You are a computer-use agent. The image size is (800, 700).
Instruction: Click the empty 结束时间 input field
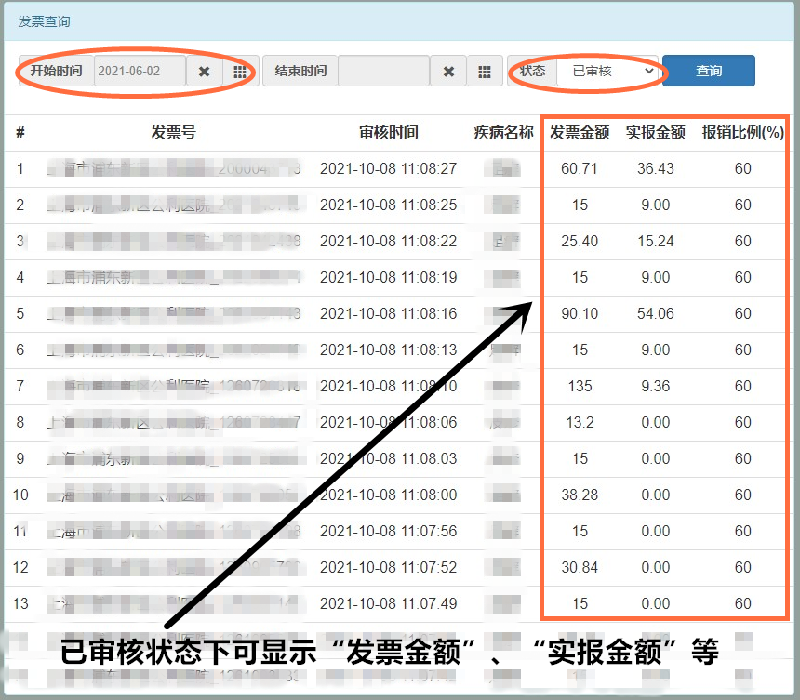(x=383, y=72)
